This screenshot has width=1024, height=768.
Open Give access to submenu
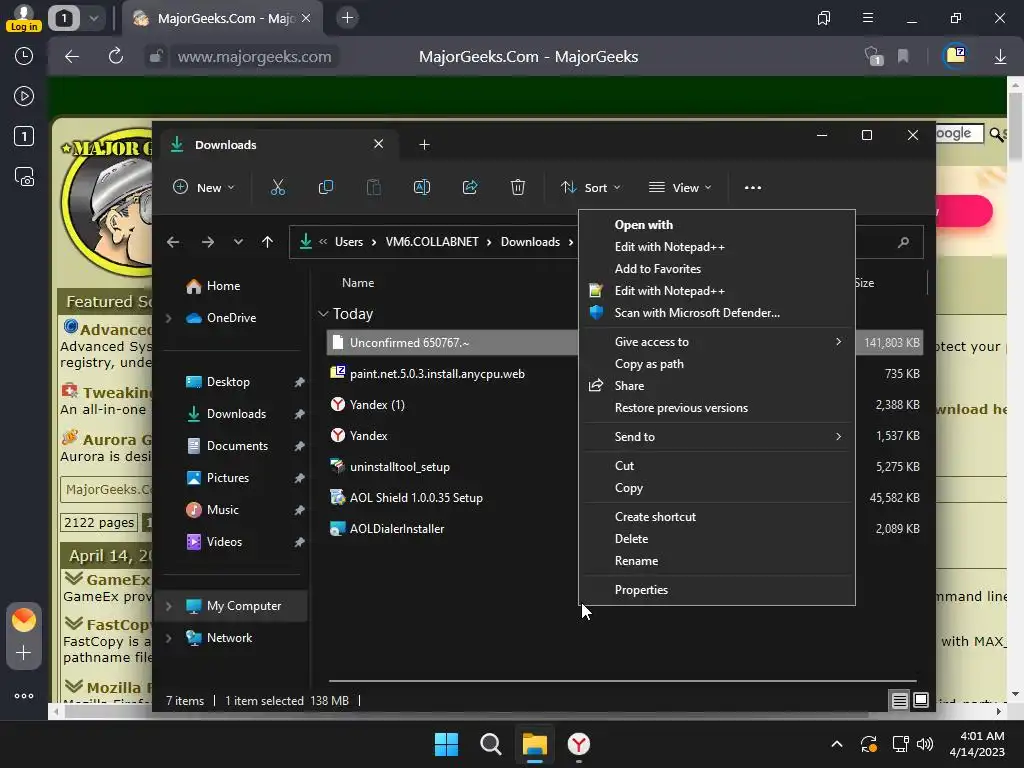(x=717, y=342)
